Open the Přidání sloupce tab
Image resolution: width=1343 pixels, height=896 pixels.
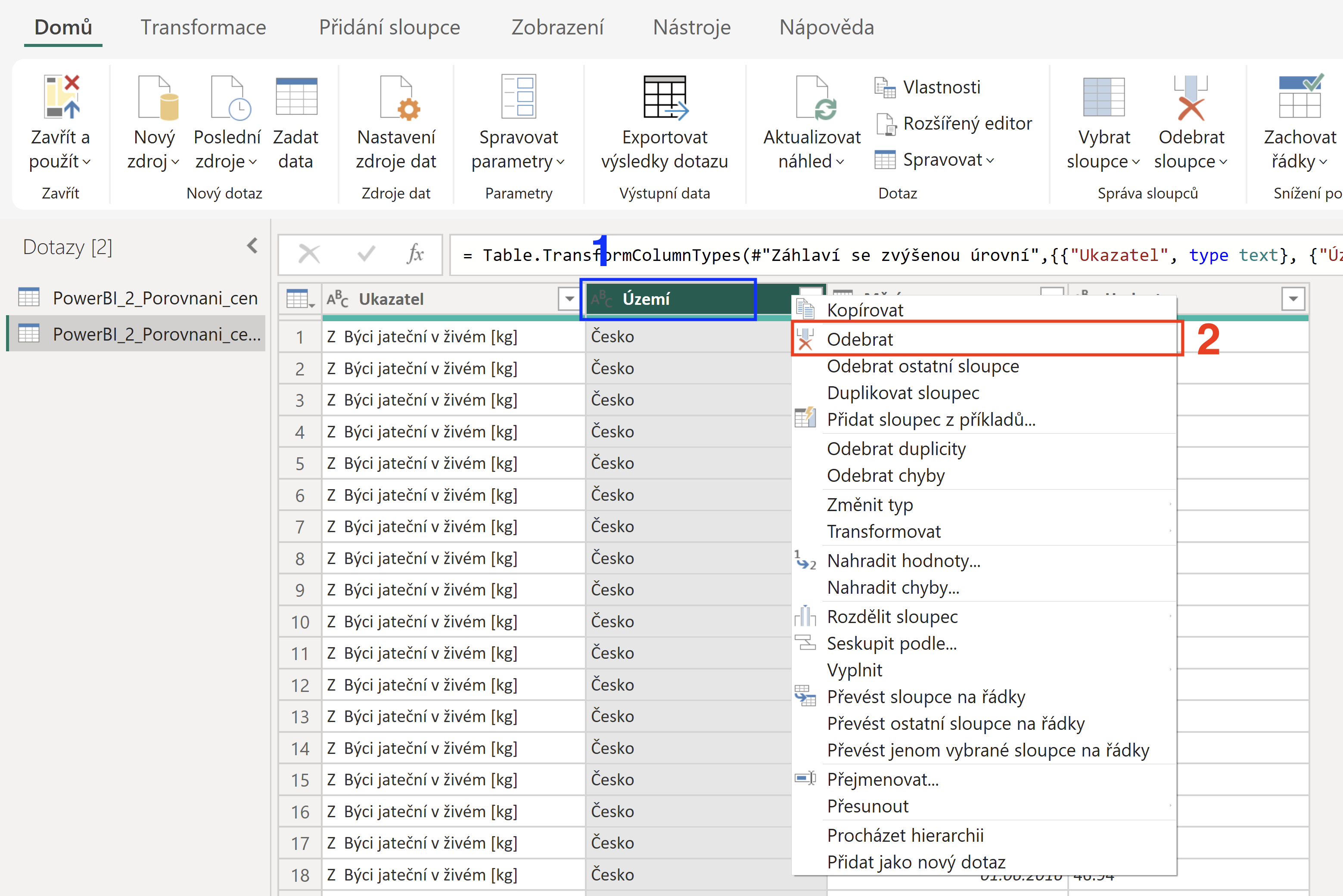[x=389, y=28]
